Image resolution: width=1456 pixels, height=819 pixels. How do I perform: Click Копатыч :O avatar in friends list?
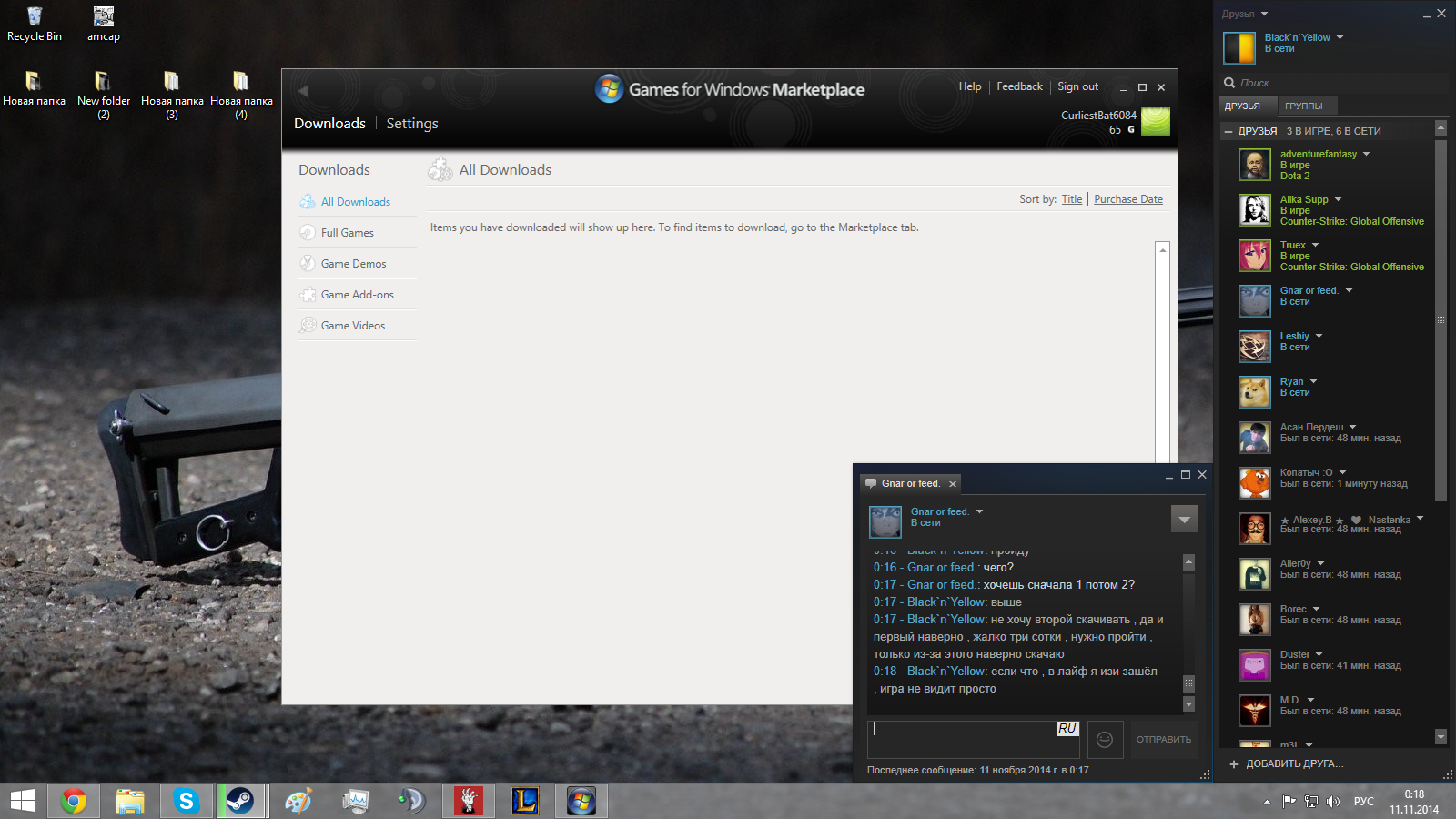[1255, 483]
